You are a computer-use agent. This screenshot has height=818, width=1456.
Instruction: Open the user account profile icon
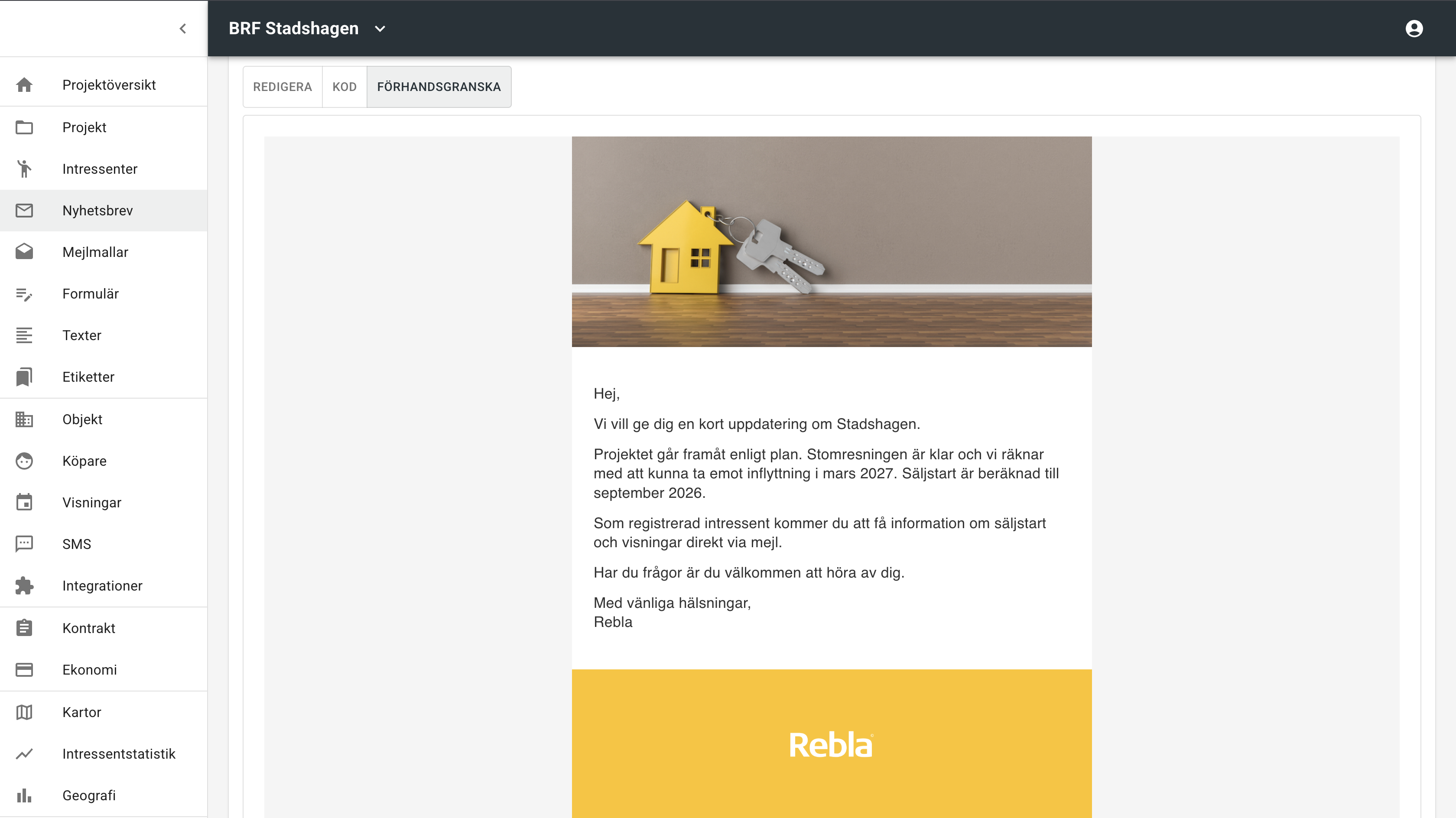coord(1414,28)
